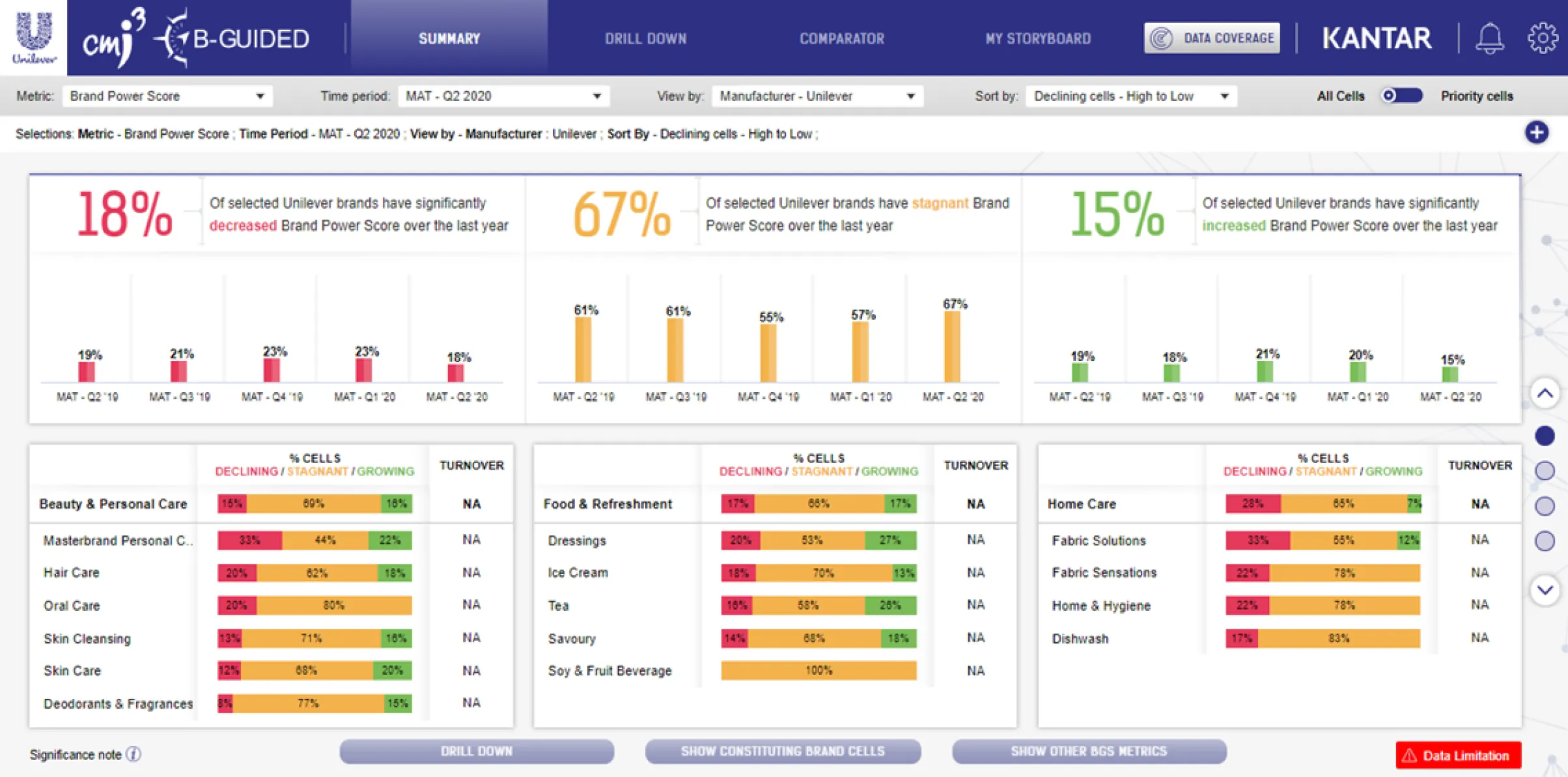Open the Significance note info icon

click(x=133, y=754)
